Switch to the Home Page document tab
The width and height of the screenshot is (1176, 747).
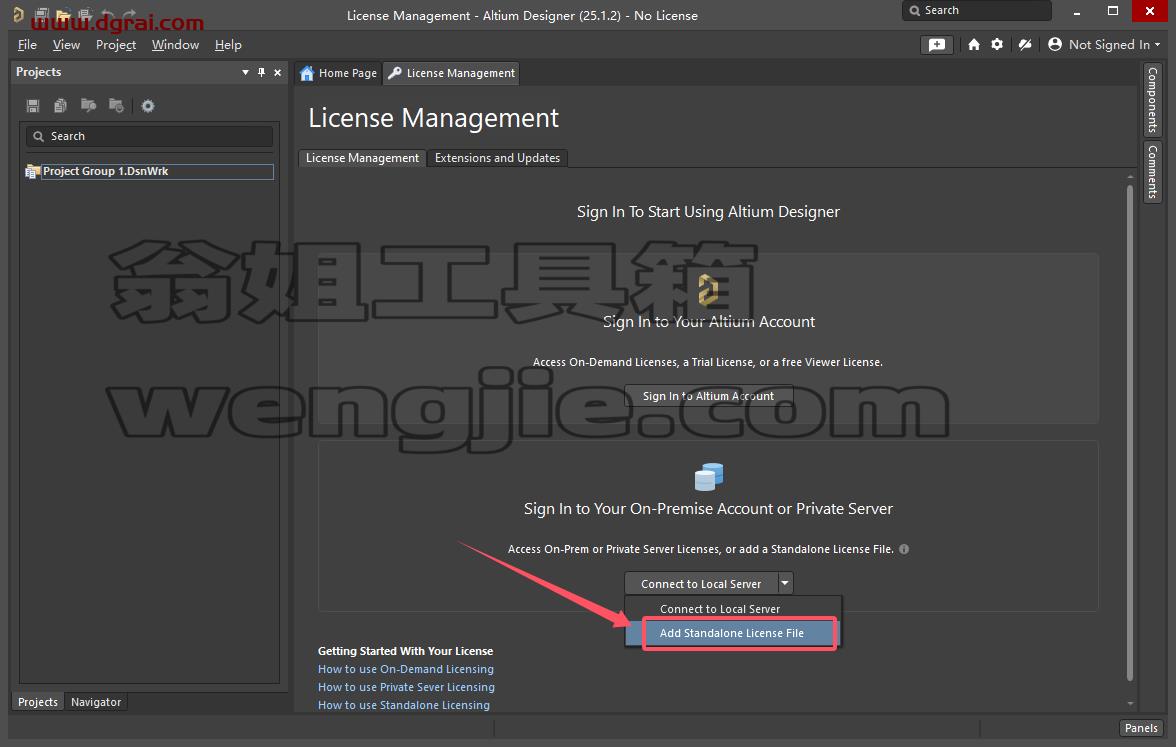click(x=338, y=73)
